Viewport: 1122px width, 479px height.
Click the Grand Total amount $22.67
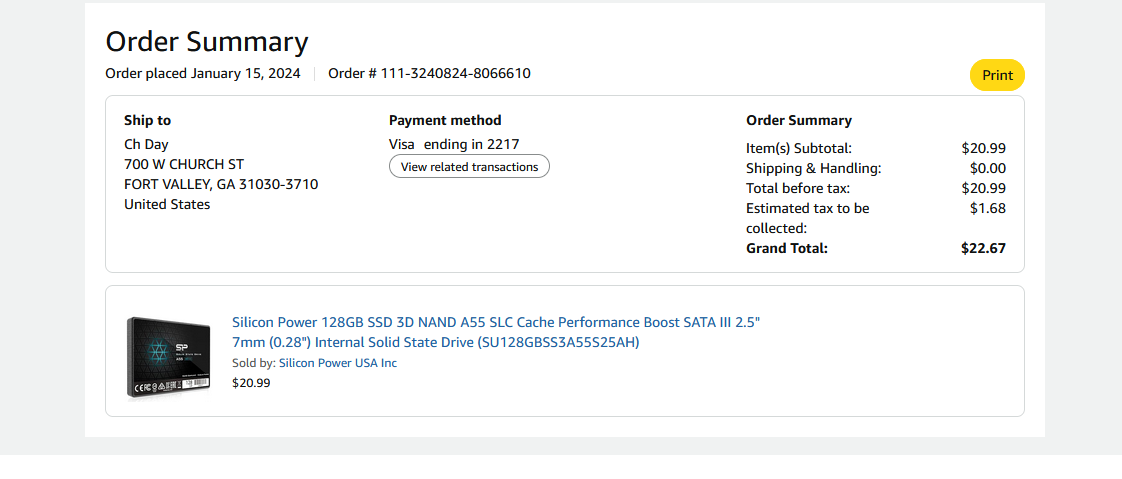pyautogui.click(x=983, y=248)
